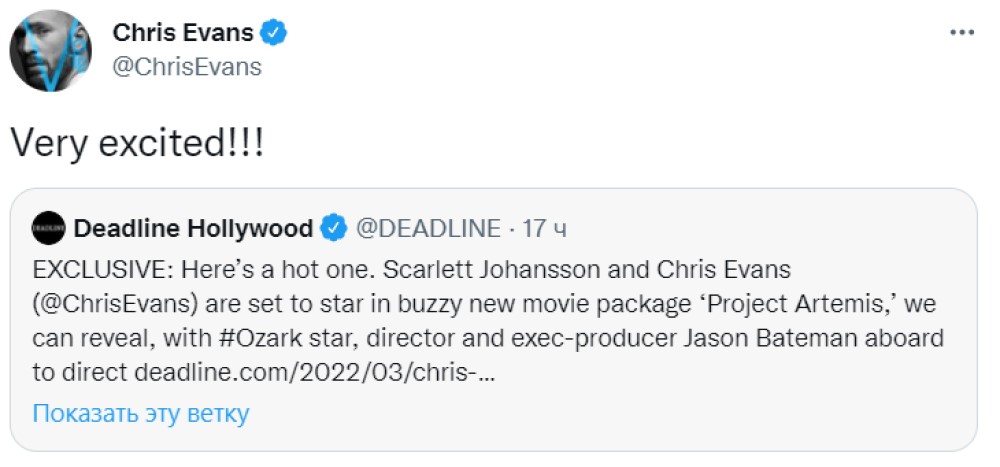The image size is (1000, 467).
Task: Click the @ChrisEvans handle under the name
Action: (x=187, y=67)
